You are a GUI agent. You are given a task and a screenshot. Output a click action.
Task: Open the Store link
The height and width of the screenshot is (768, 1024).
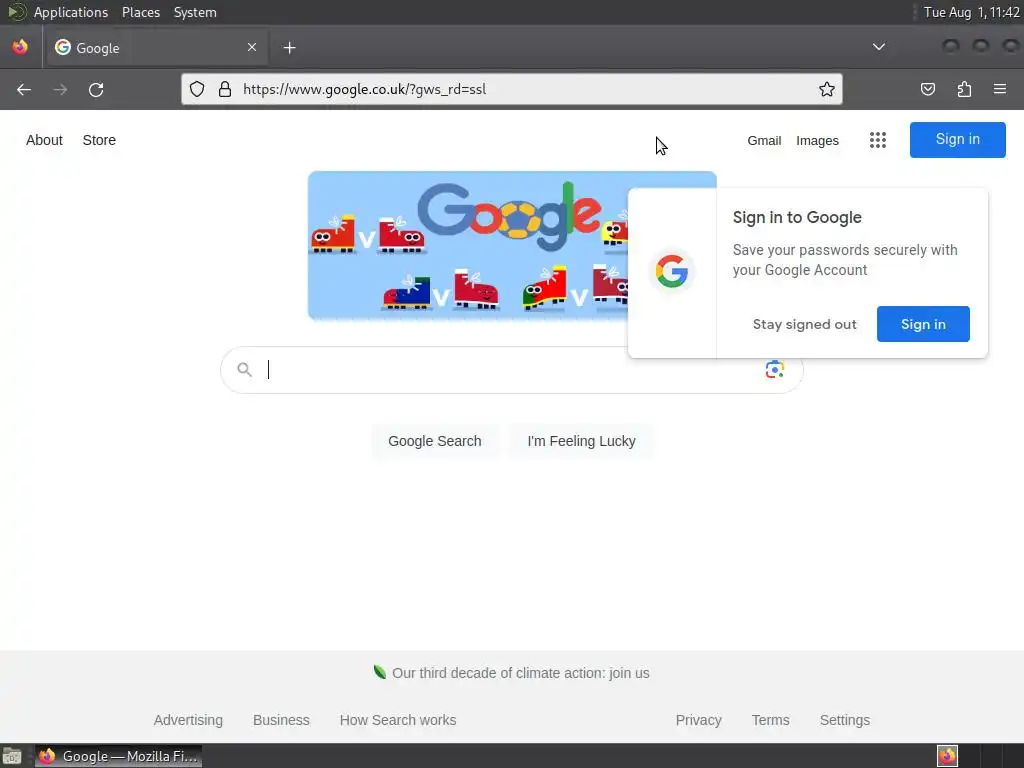coord(99,140)
